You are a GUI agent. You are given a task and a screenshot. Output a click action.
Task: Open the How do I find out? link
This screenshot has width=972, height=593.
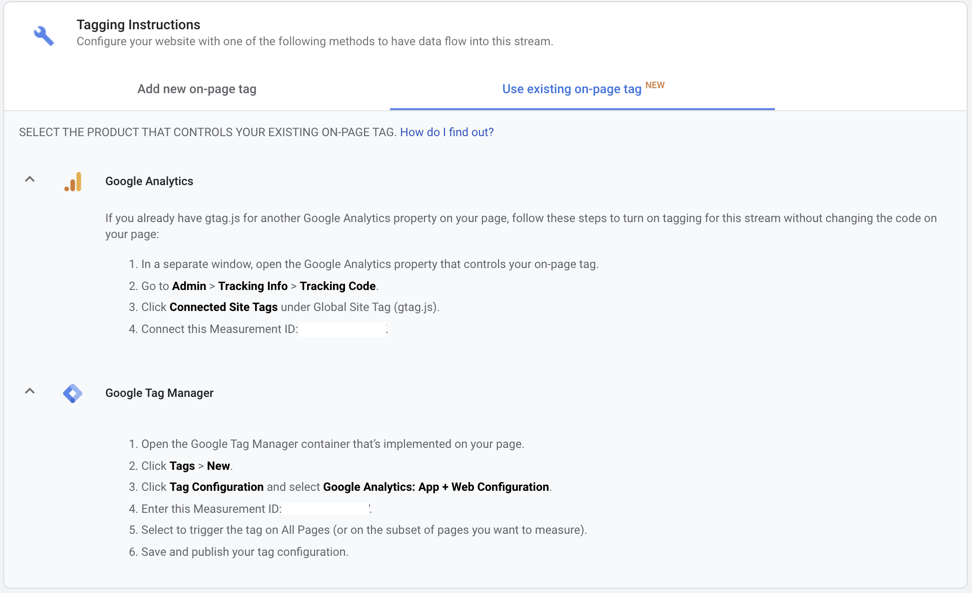pos(447,132)
